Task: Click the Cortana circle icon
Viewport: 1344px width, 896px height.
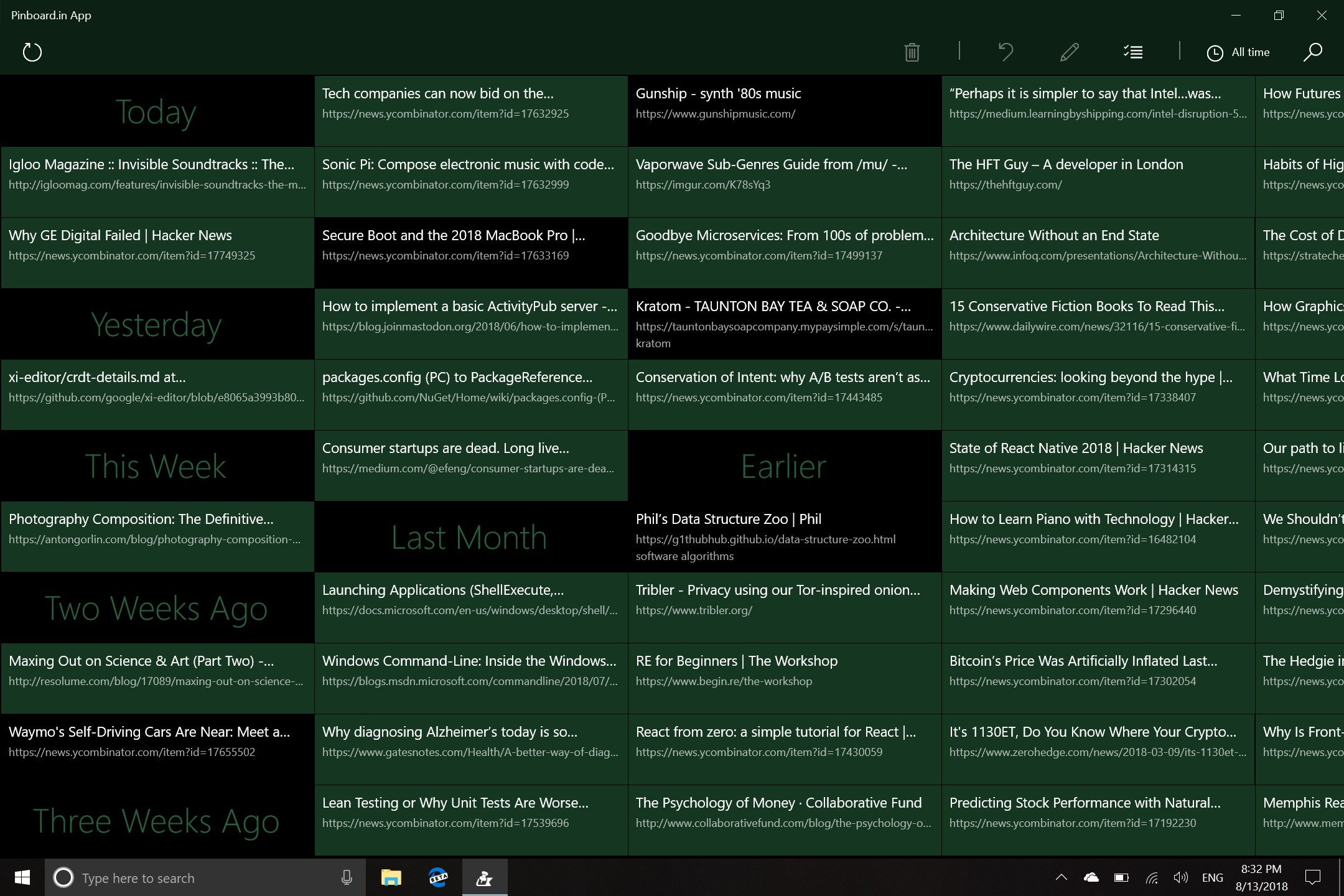Action: (63, 877)
